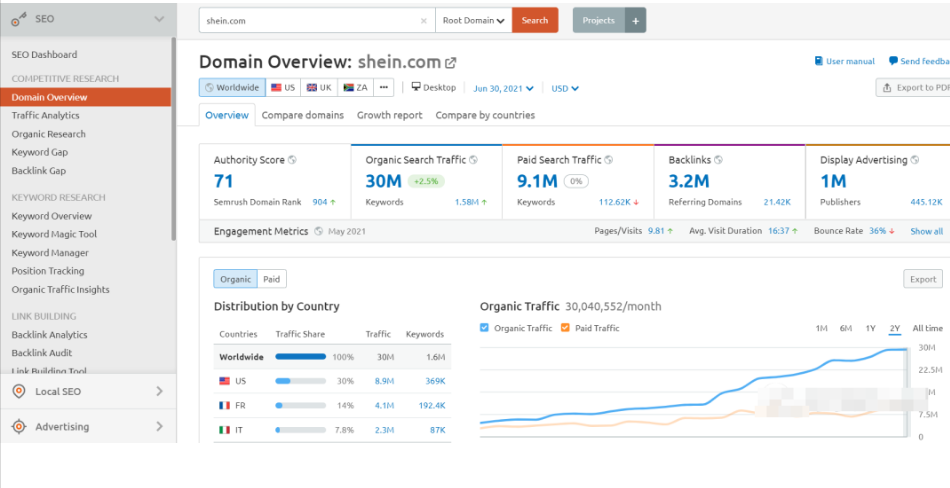Expand Local SEO section arrow
The width and height of the screenshot is (950, 488).
tap(159, 391)
